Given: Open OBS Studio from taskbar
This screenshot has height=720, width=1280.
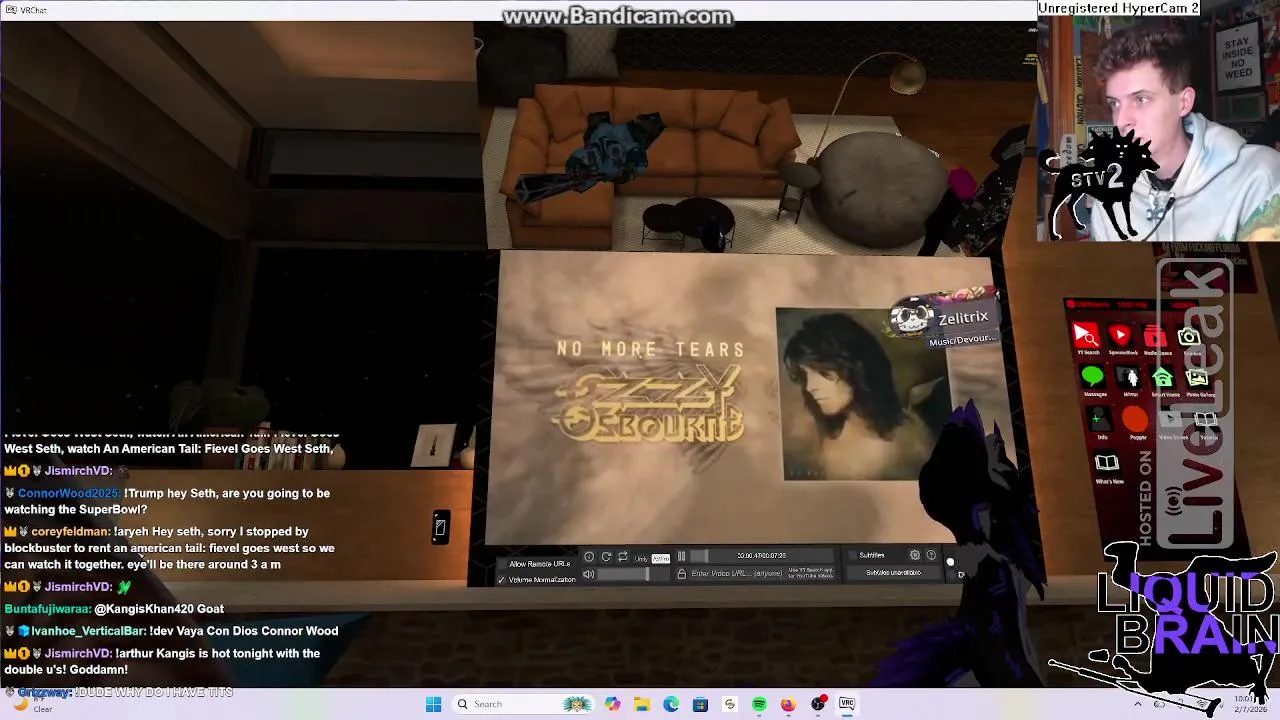Looking at the screenshot, I should tap(818, 704).
